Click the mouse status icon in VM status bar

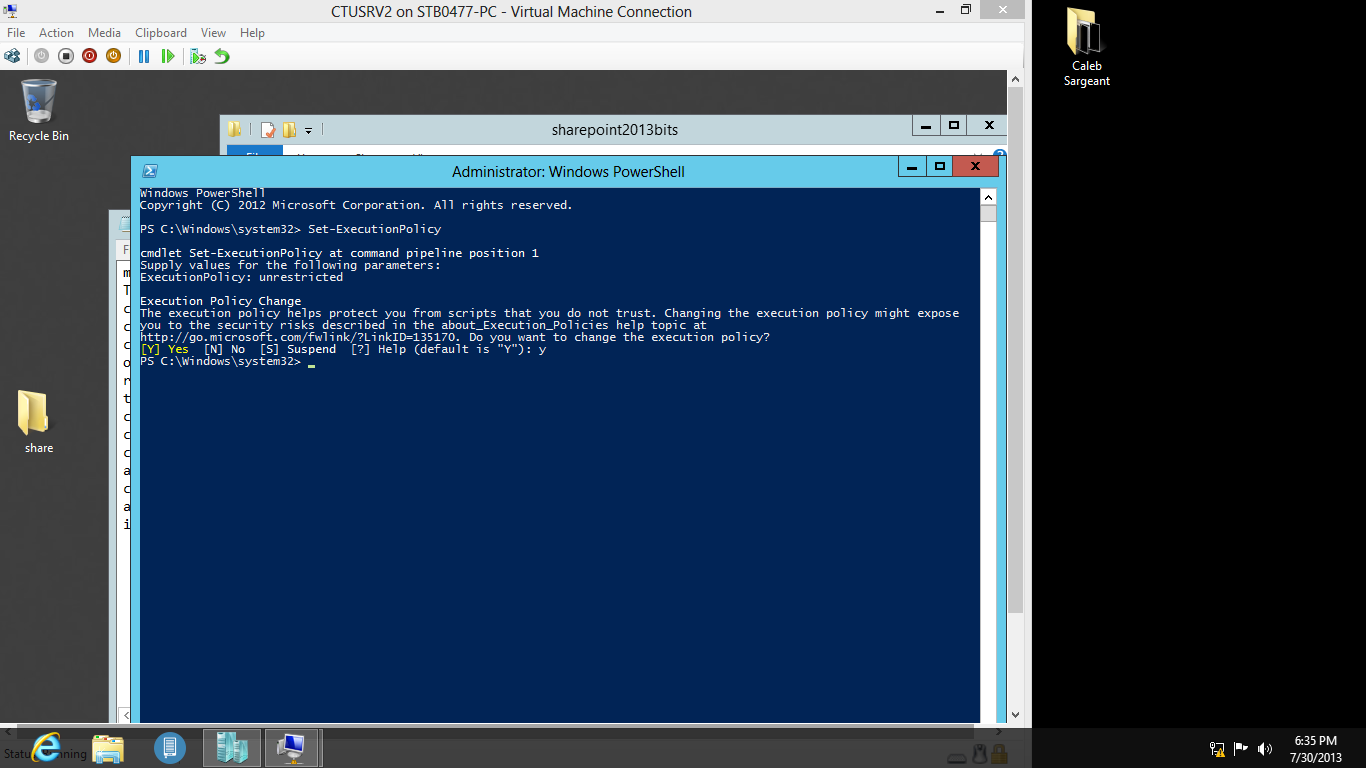(982, 755)
